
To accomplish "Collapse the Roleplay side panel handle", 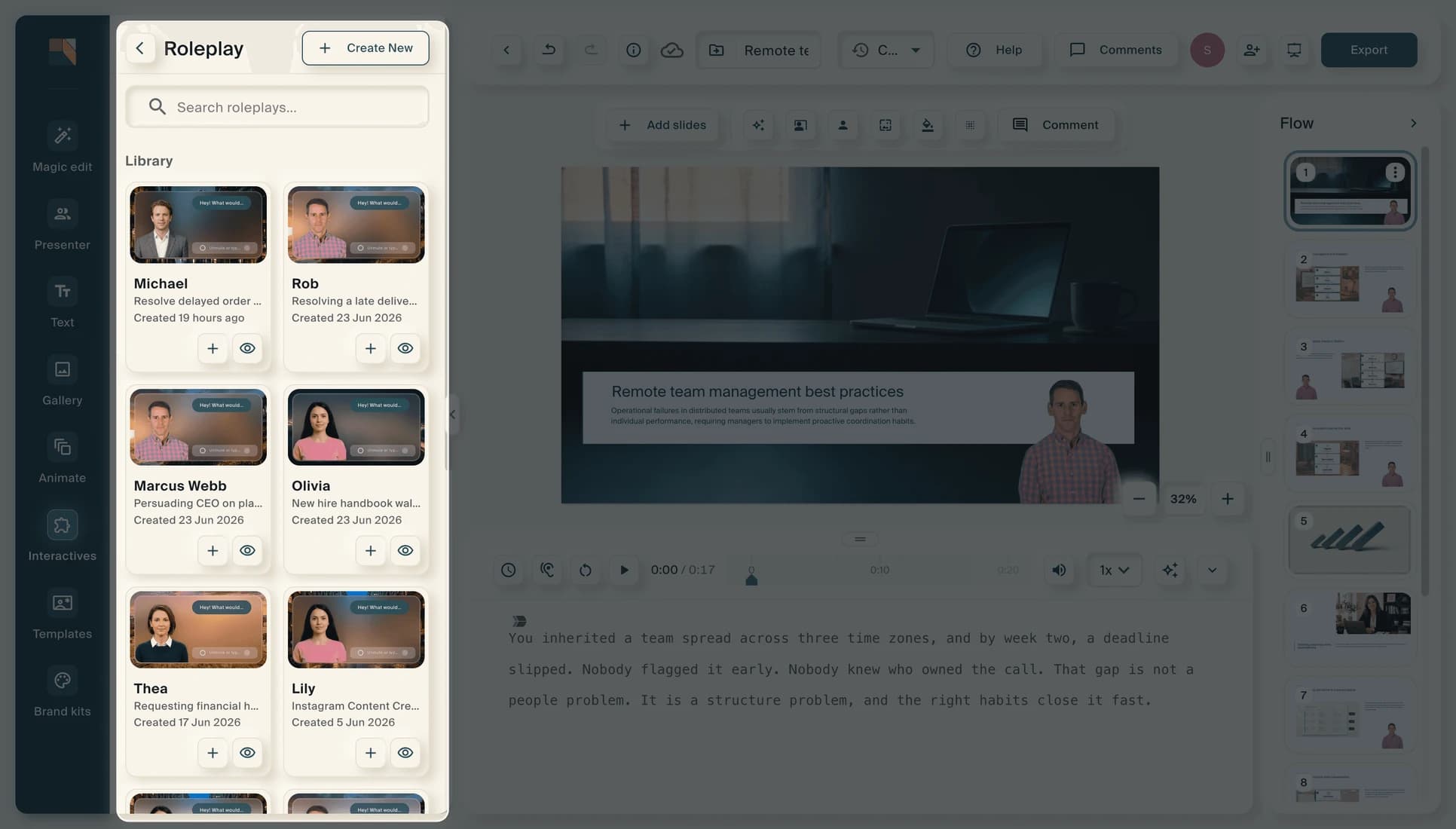I will (452, 414).
